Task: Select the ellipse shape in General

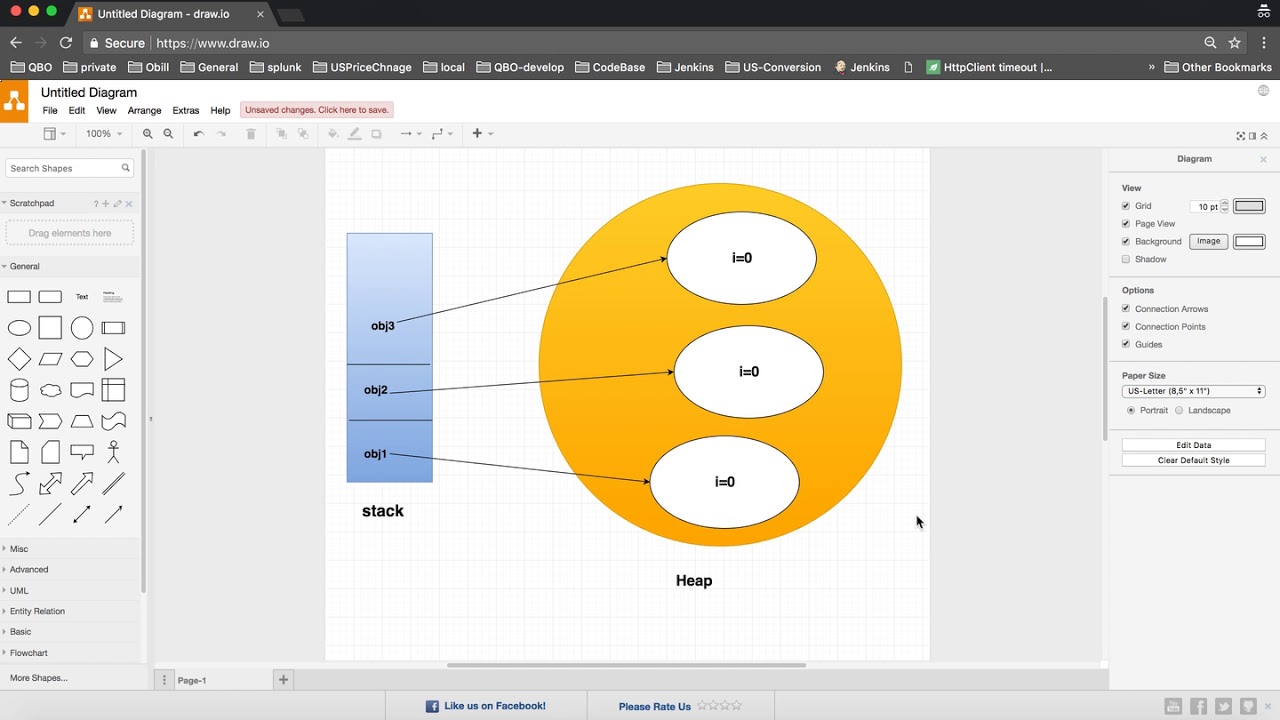Action: (19, 328)
